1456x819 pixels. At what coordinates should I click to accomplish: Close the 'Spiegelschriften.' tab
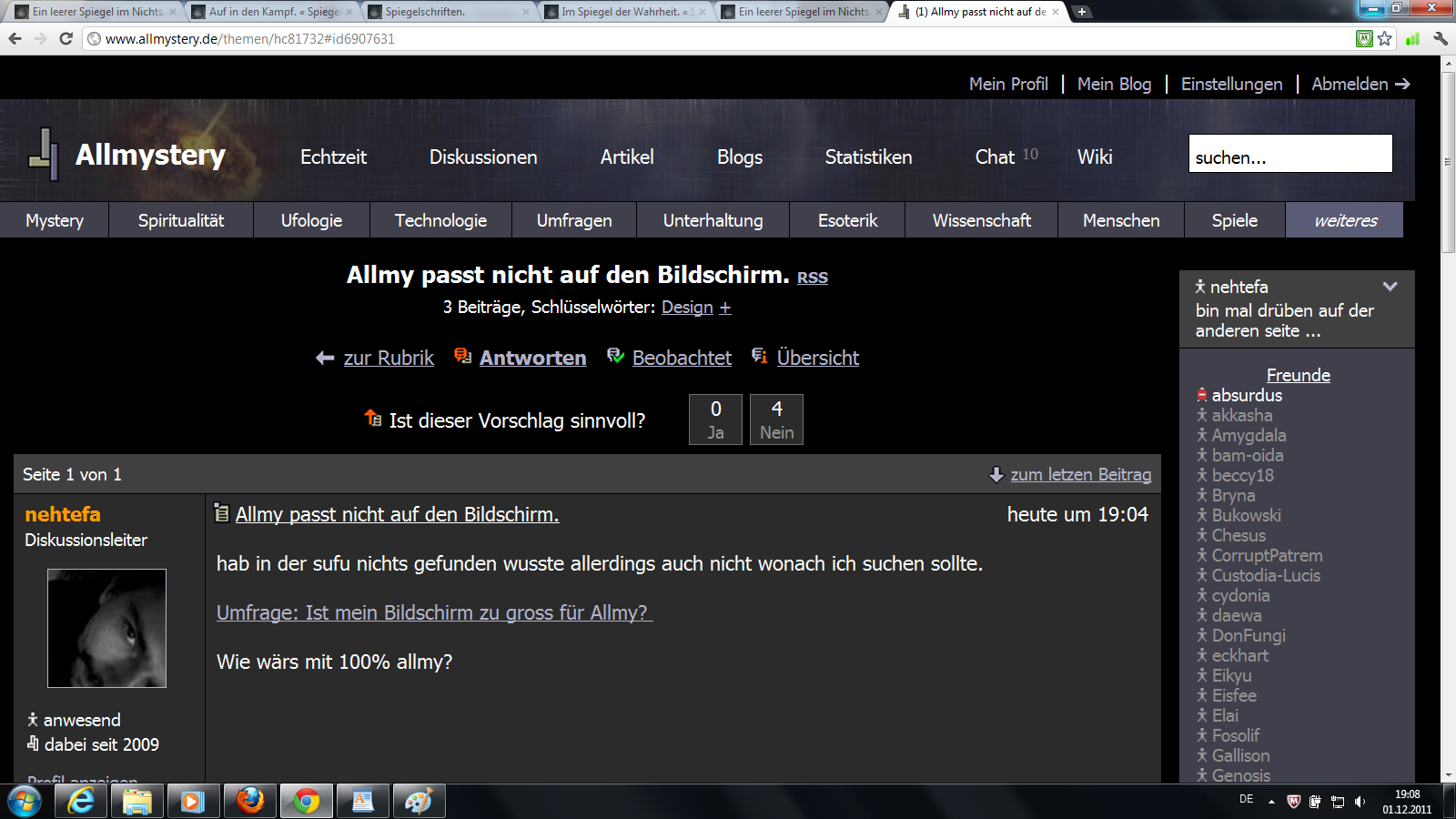pos(526,12)
